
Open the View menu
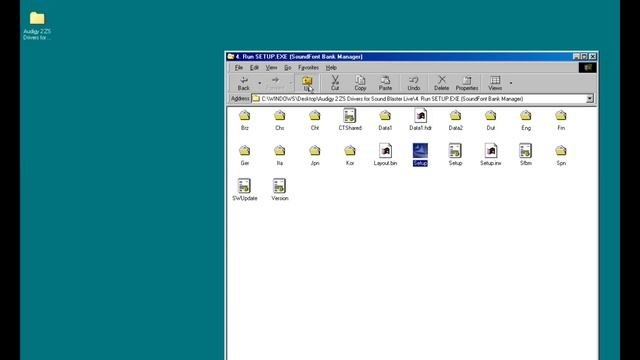[x=271, y=68]
